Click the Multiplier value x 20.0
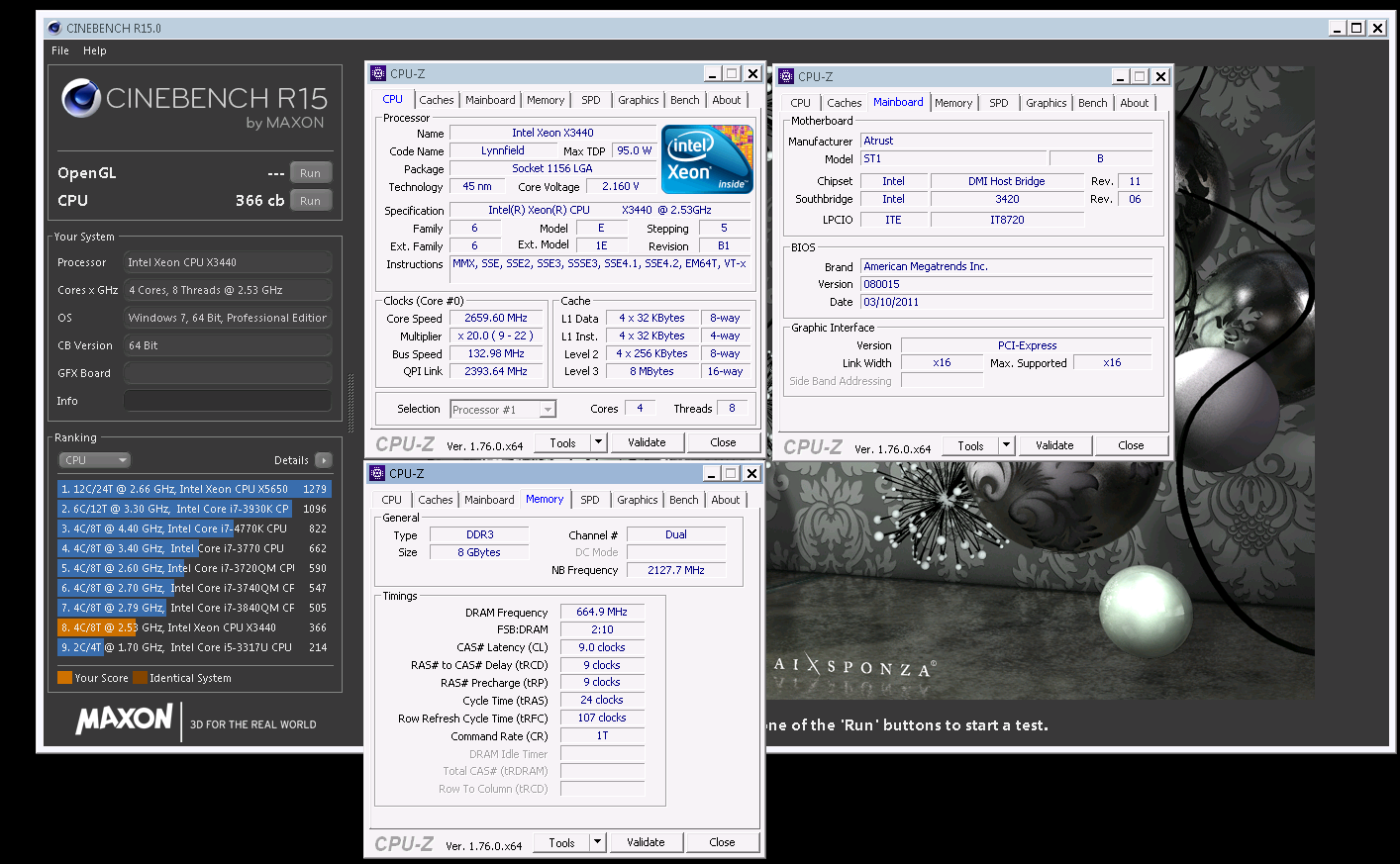 tap(496, 336)
